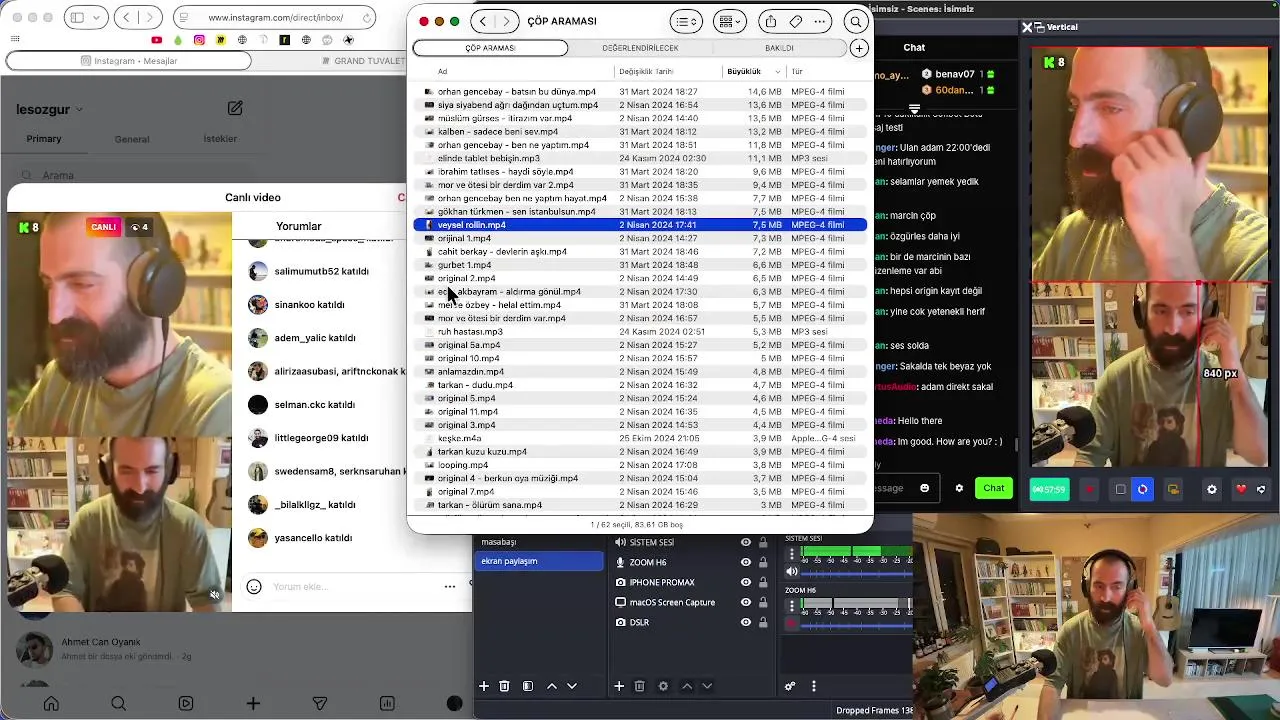Go to Instagram home
The width and height of the screenshot is (1280, 720).
(x=51, y=704)
